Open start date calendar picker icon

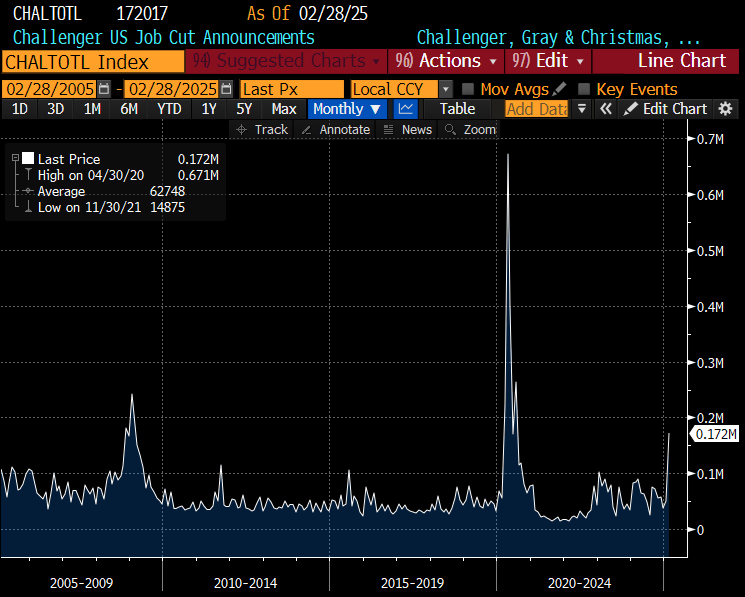(104, 89)
